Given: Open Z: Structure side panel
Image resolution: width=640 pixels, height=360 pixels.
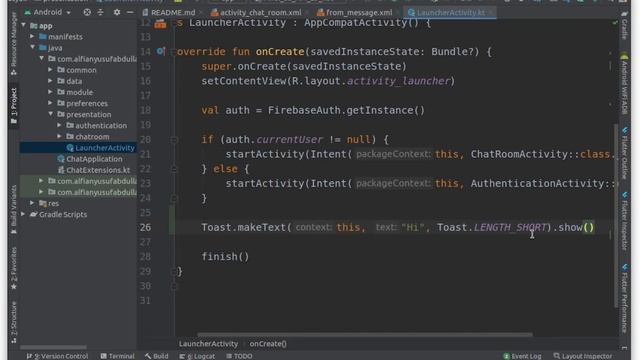Looking at the screenshot, I should pos(13,322).
